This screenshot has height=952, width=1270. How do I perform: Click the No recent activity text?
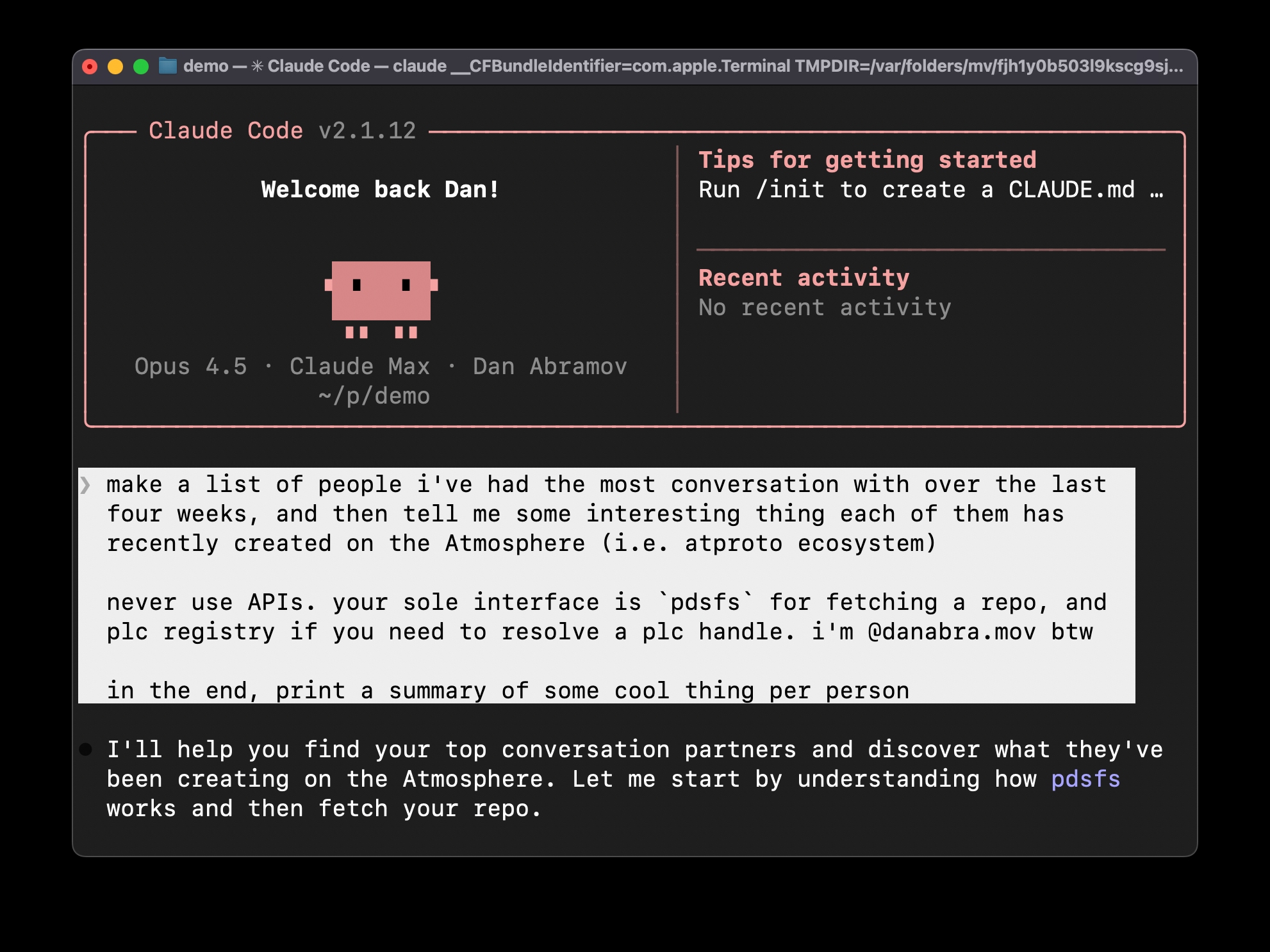pos(825,308)
